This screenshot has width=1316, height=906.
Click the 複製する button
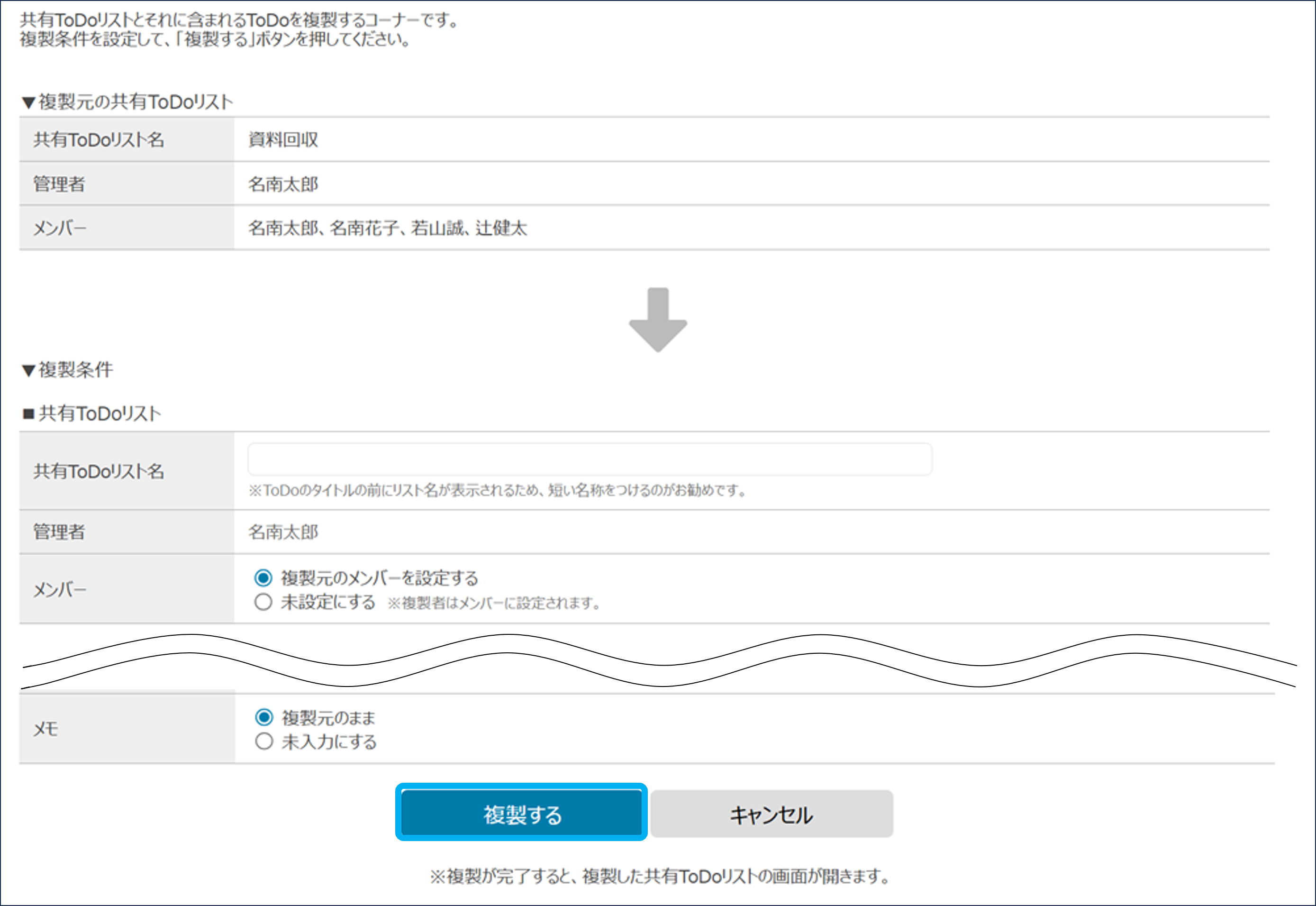coord(522,814)
